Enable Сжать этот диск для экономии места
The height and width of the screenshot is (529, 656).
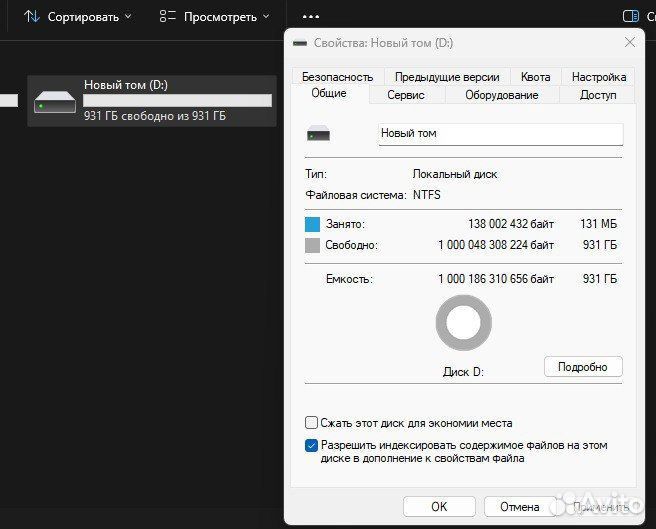(x=312, y=423)
